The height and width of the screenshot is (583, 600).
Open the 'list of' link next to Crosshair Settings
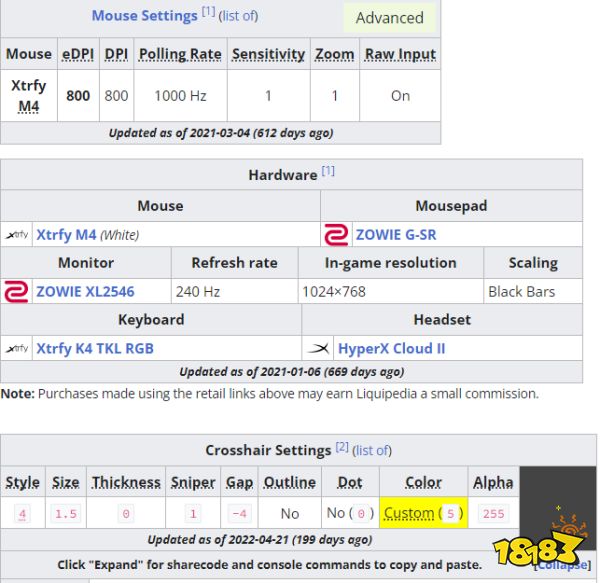pos(372,451)
